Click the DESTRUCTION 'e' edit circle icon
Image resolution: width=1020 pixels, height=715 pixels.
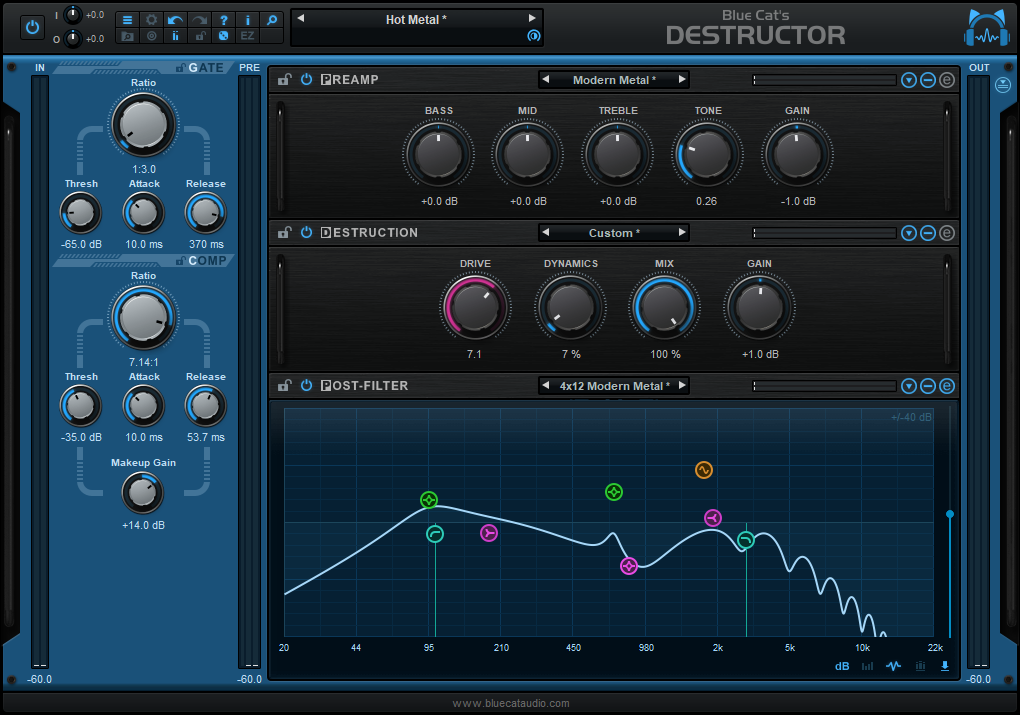pos(946,233)
